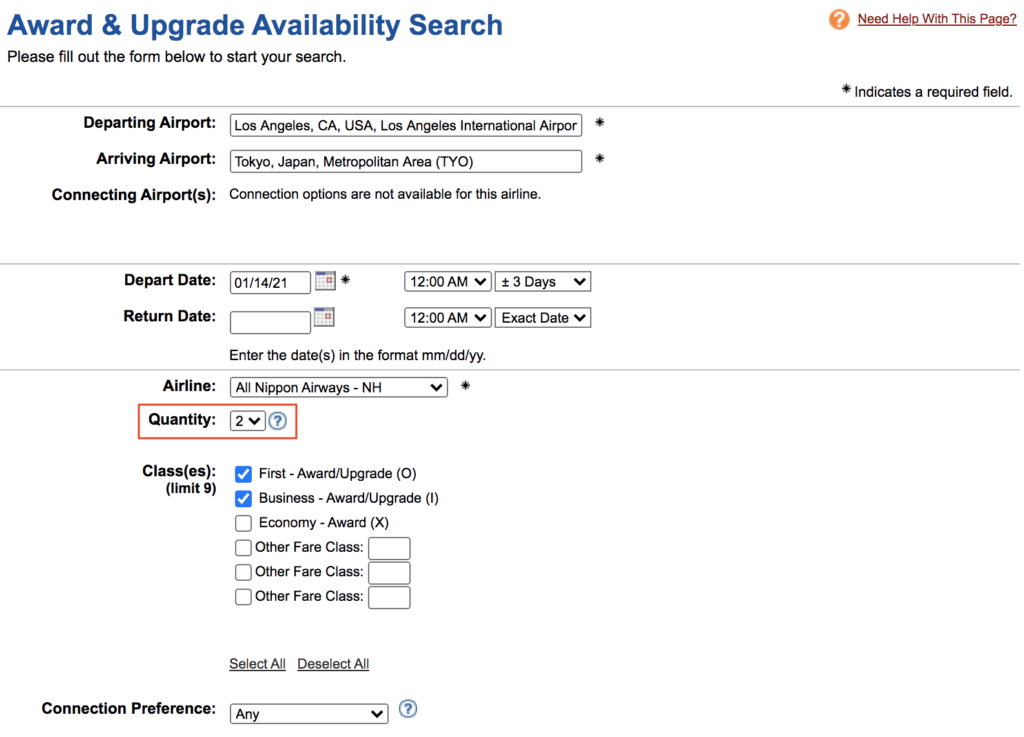Click the Depart Date text field
Screen dimensions: 1024x737
[x=270, y=283]
